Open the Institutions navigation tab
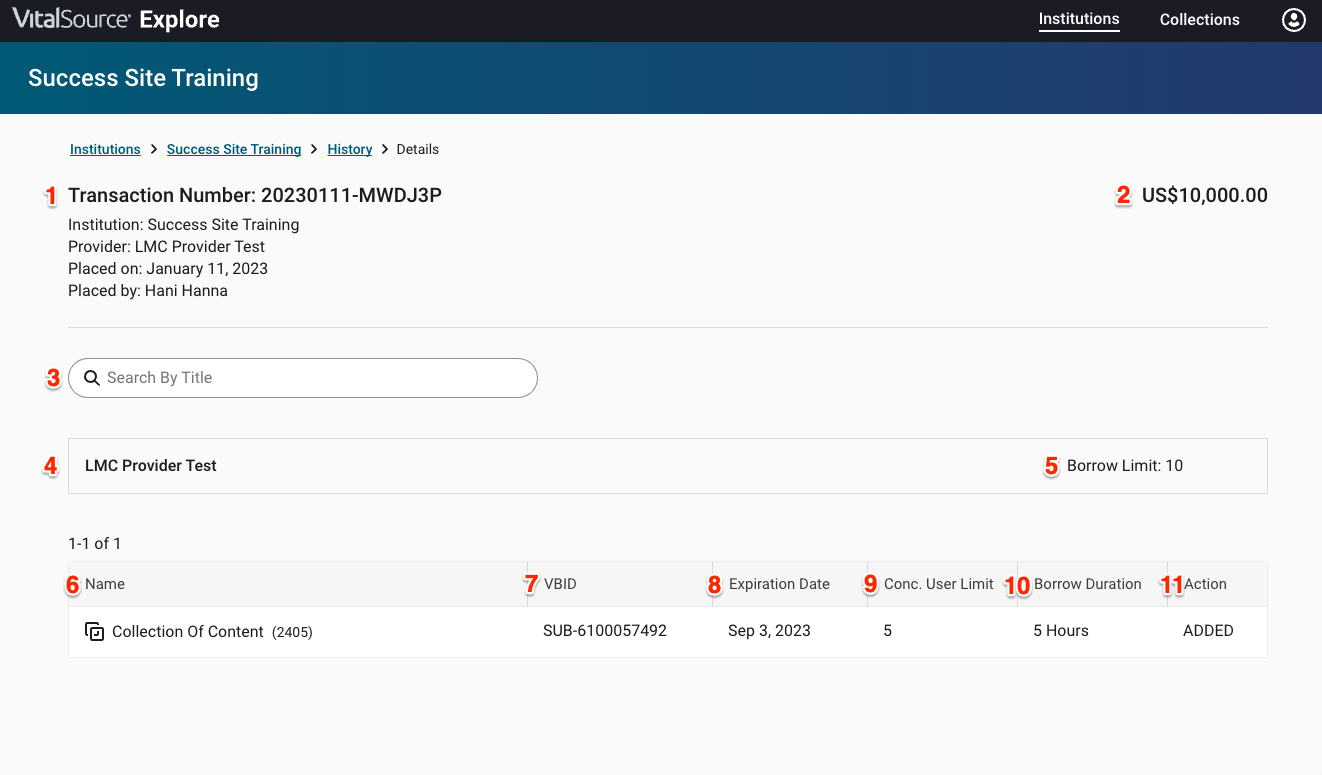Viewport: 1322px width, 775px height. 1079,19
